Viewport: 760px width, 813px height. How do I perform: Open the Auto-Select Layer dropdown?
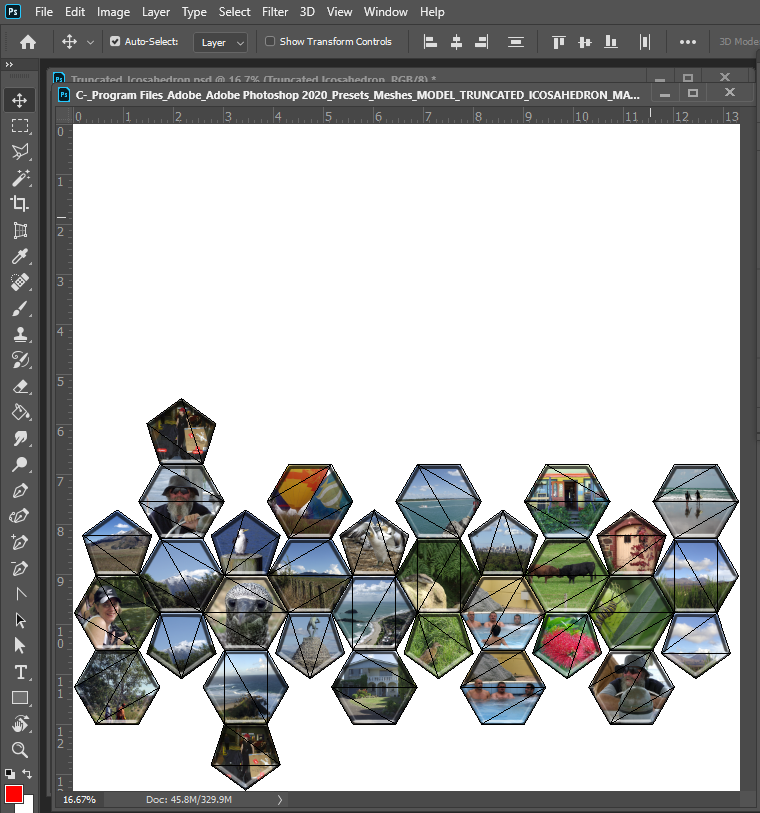coord(220,43)
